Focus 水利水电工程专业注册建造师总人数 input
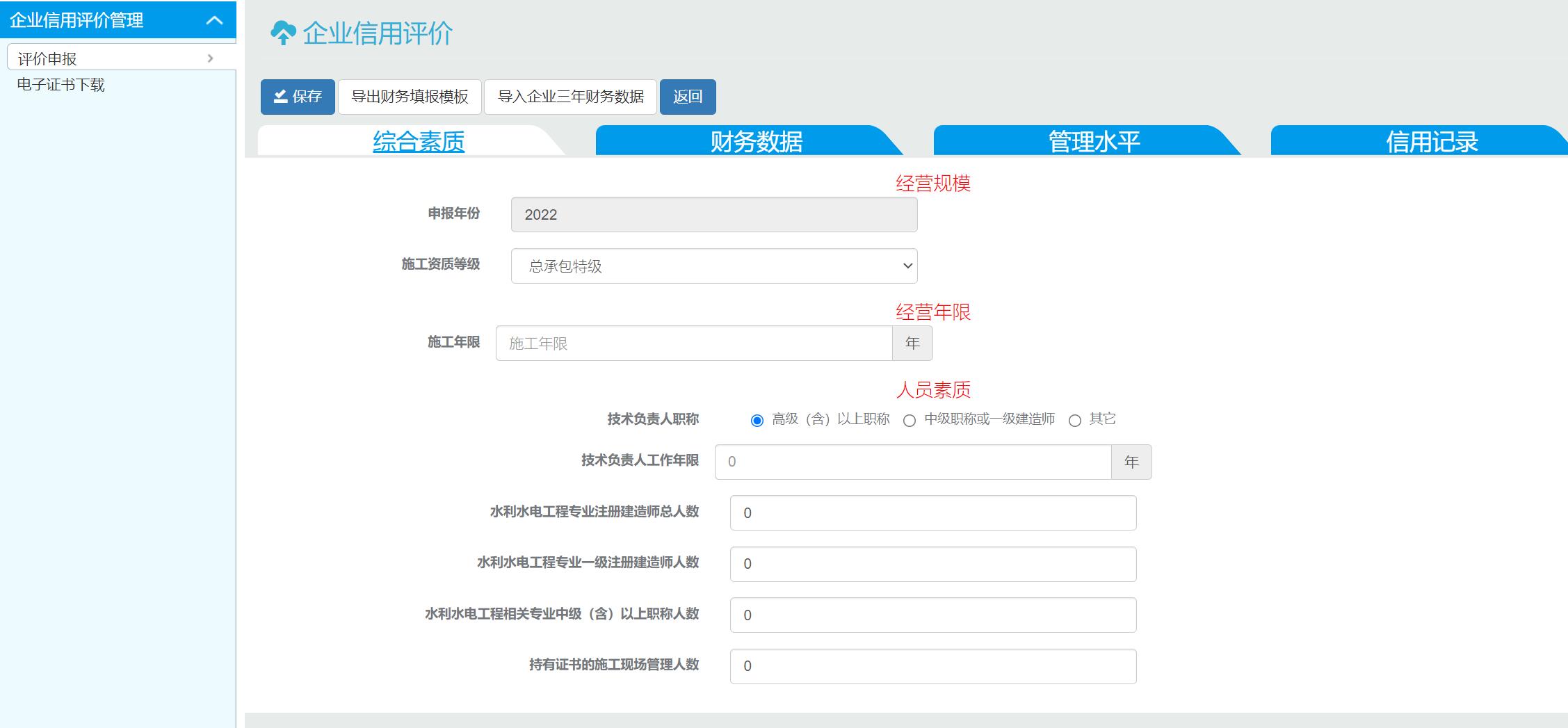The width and height of the screenshot is (1568, 728). click(933, 512)
